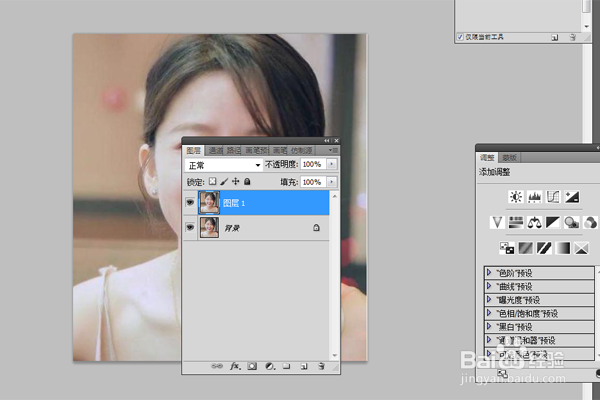Expand the "黑白"预设 presets
The height and width of the screenshot is (400, 600).
pos(489,327)
